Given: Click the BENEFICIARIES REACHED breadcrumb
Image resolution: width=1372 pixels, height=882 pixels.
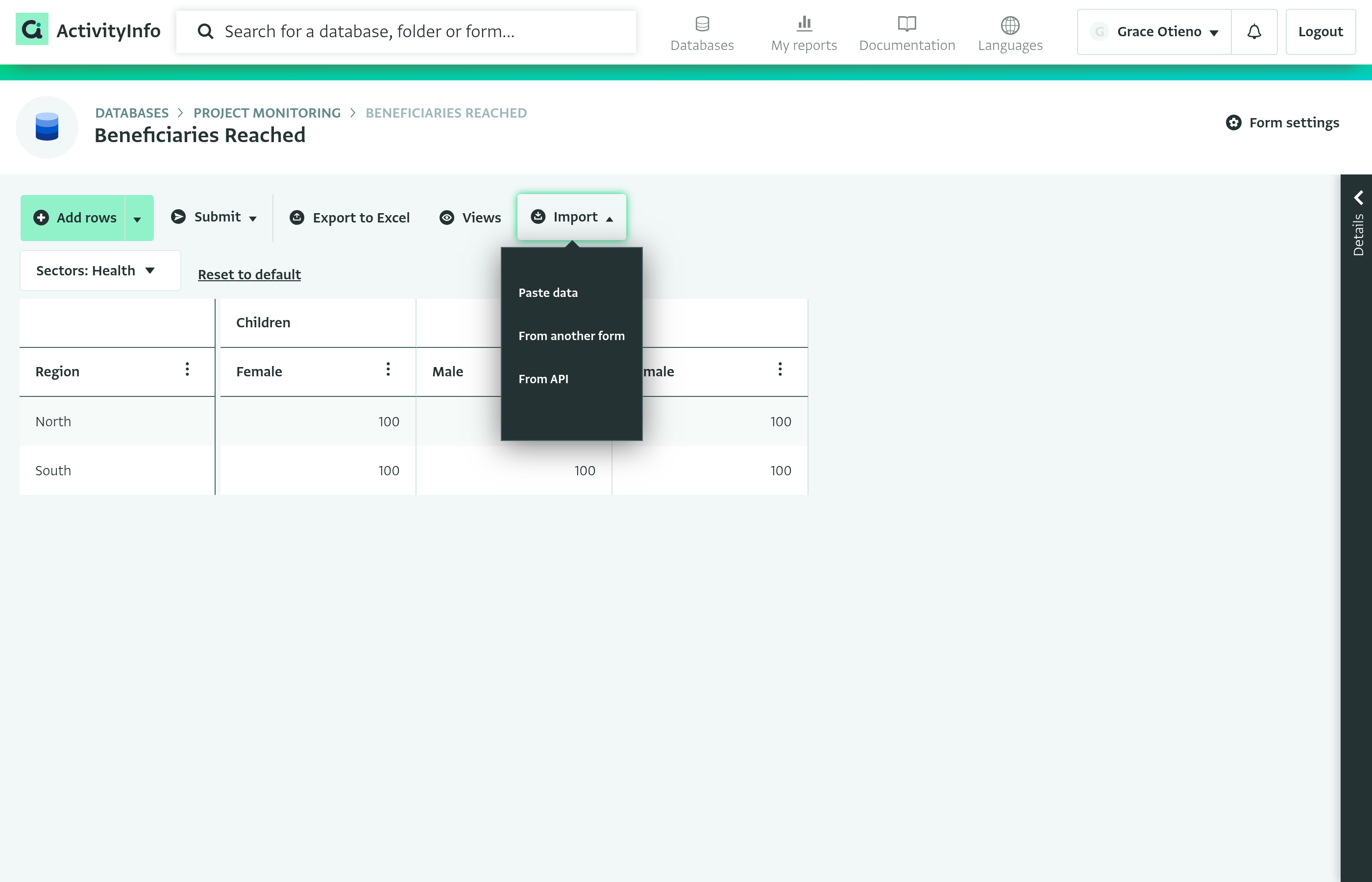Looking at the screenshot, I should point(446,113).
